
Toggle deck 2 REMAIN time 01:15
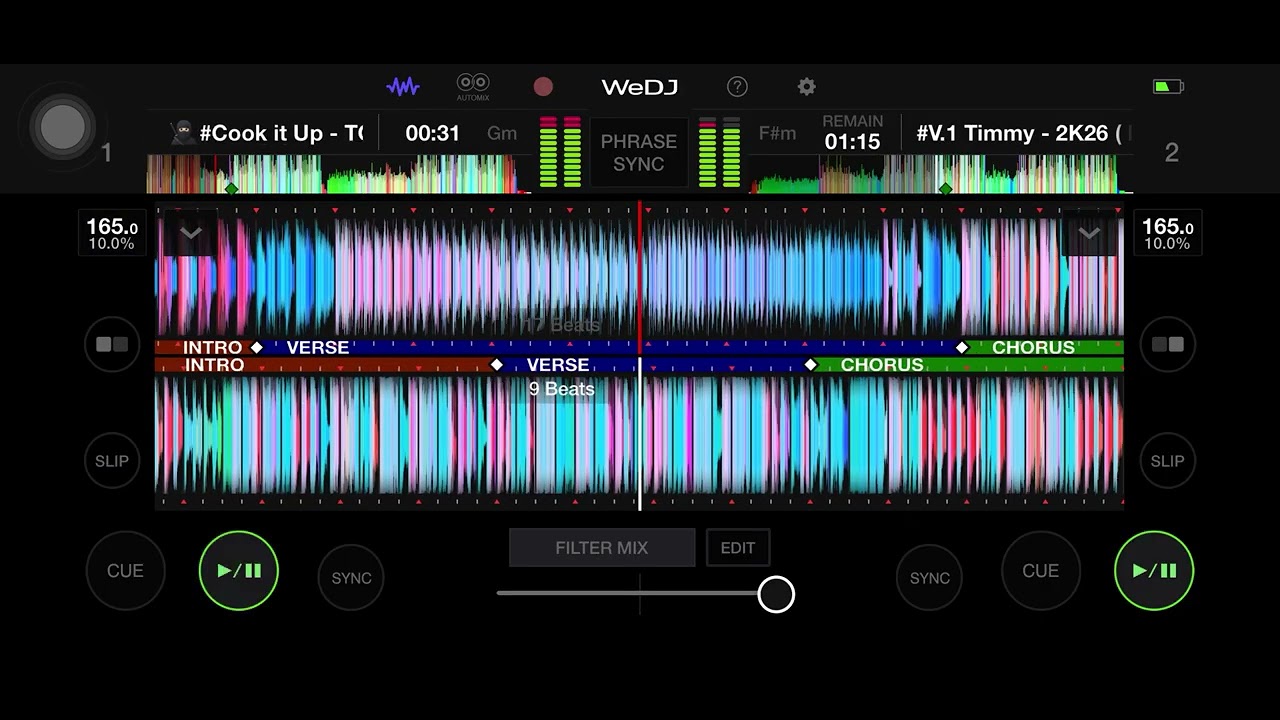tap(852, 133)
